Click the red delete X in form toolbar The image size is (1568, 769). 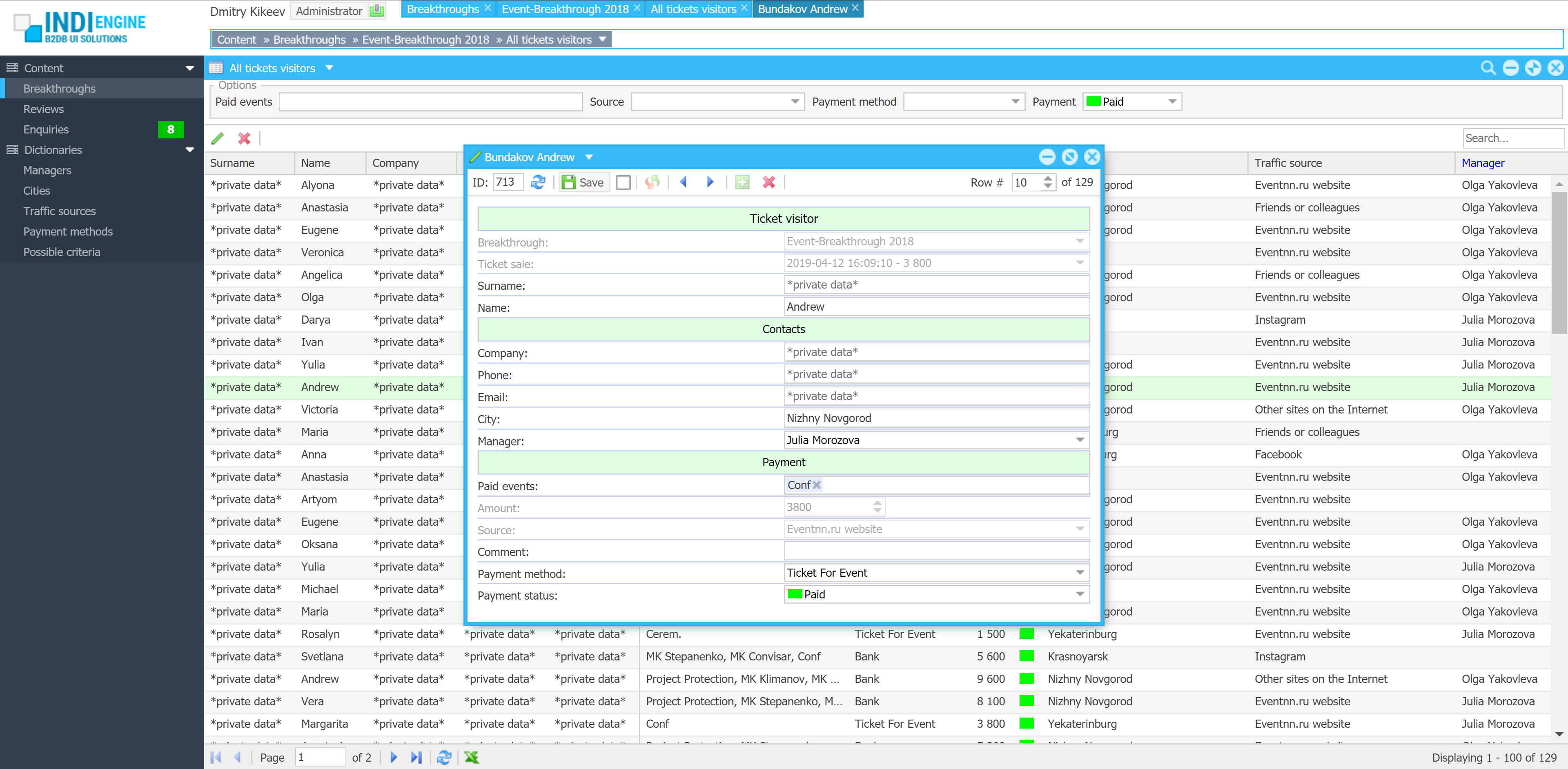(769, 182)
